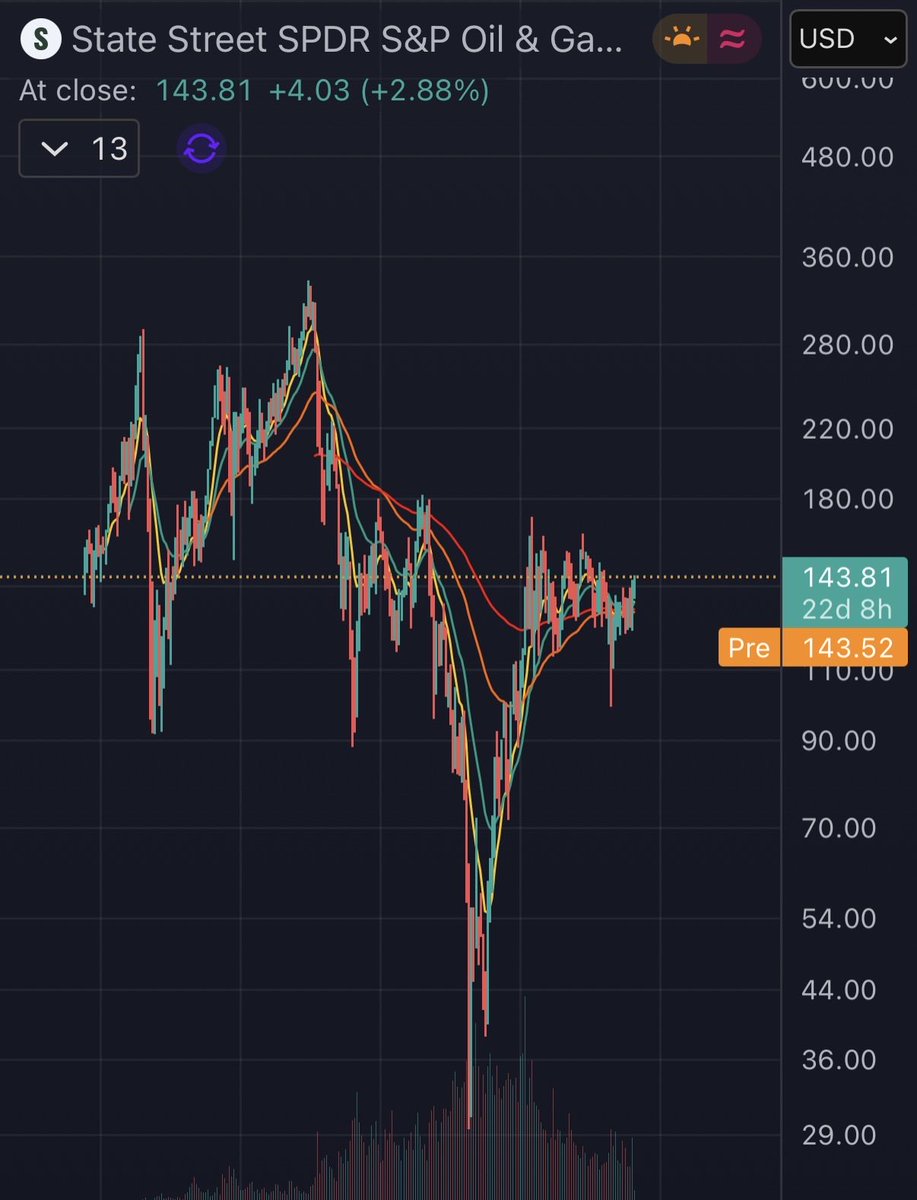917x1200 pixels.
Task: Click the 220.00 price axis label
Action: pos(847,428)
